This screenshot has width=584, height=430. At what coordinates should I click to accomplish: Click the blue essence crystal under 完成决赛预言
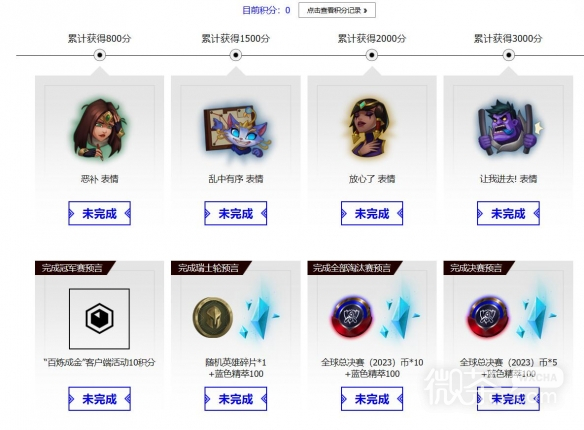[536, 313]
